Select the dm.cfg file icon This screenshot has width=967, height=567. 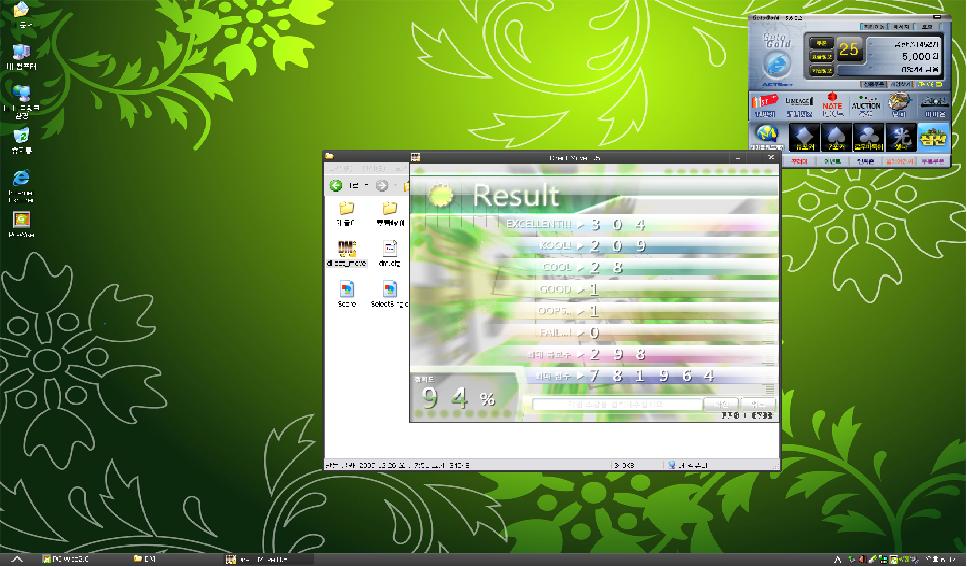pyautogui.click(x=389, y=249)
